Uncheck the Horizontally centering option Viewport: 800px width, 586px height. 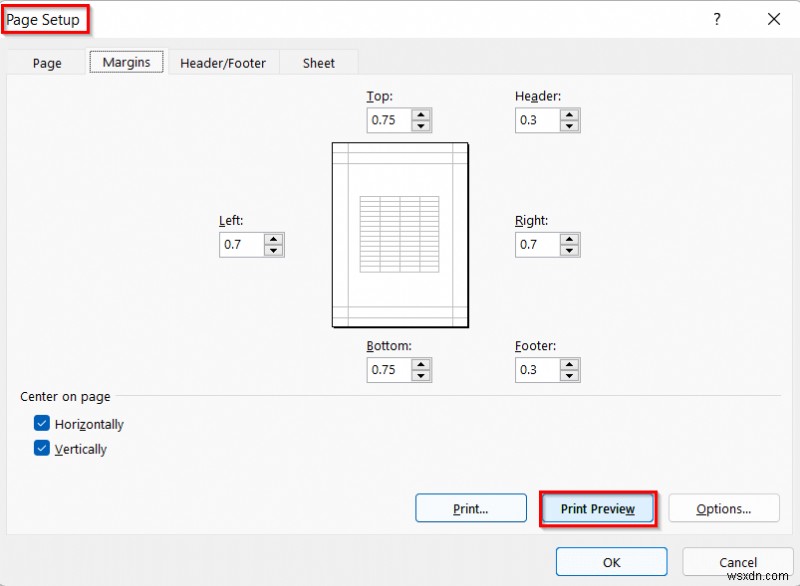tap(41, 423)
